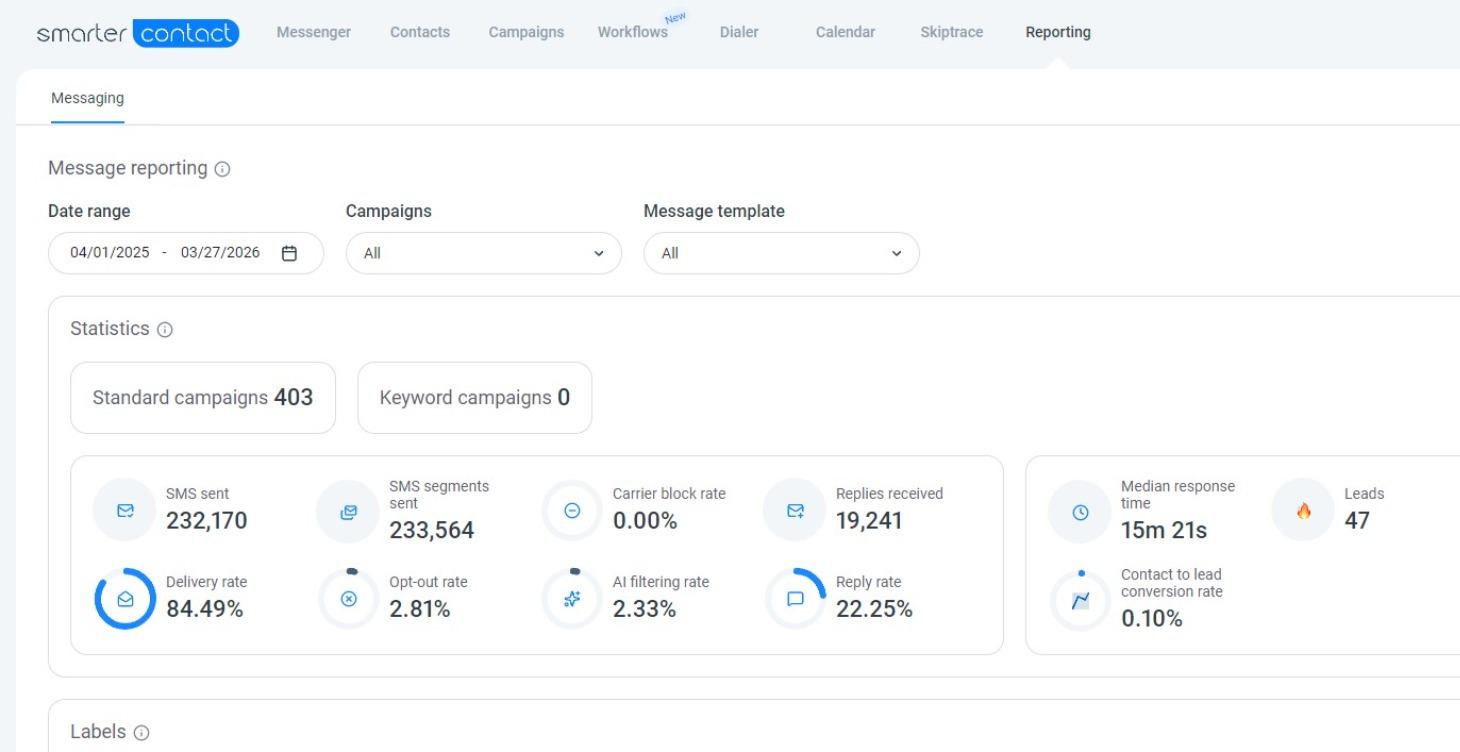This screenshot has width=1460, height=752.
Task: Select the Messaging tab
Action: 87,98
